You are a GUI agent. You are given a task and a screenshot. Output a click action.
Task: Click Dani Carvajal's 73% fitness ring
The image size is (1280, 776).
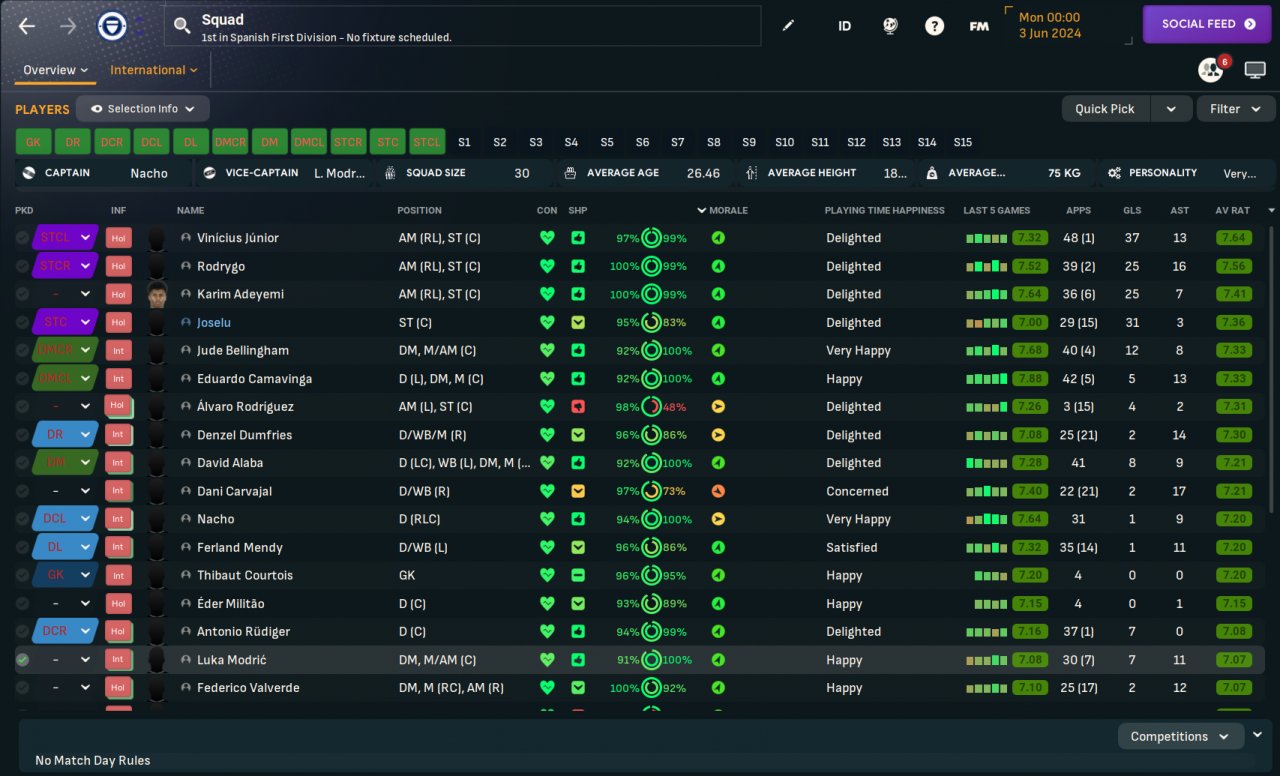pos(650,491)
